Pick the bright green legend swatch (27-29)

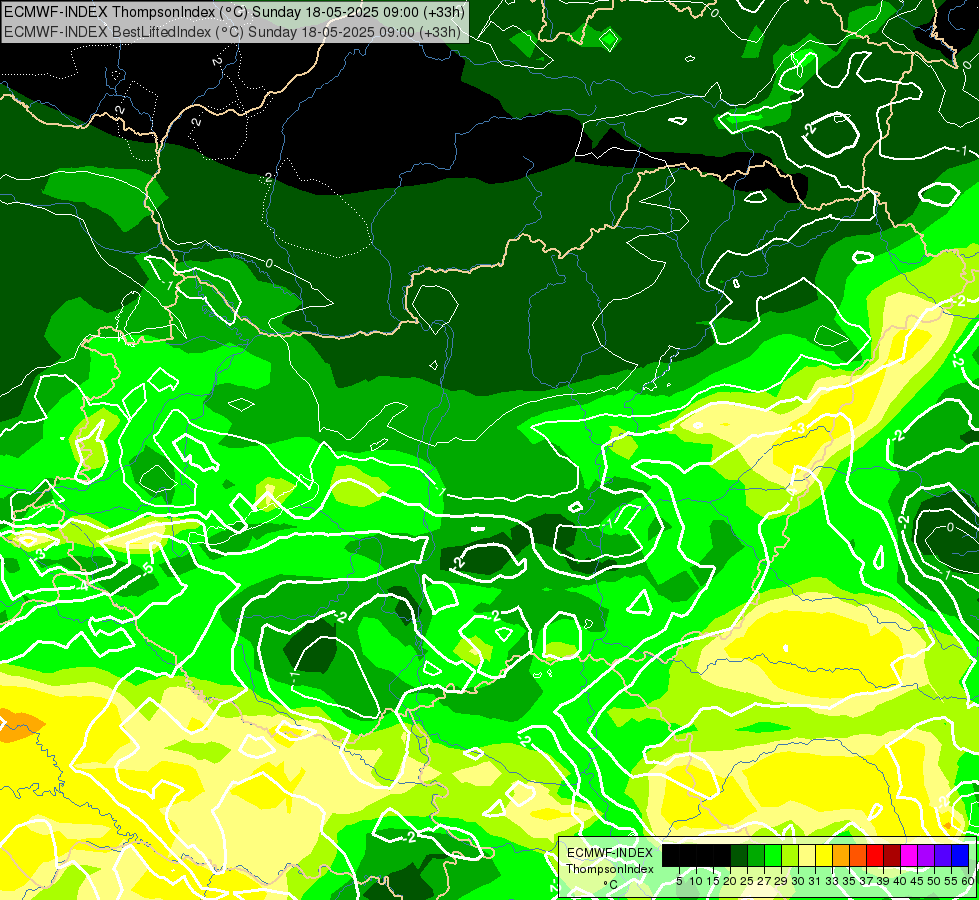[773, 856]
